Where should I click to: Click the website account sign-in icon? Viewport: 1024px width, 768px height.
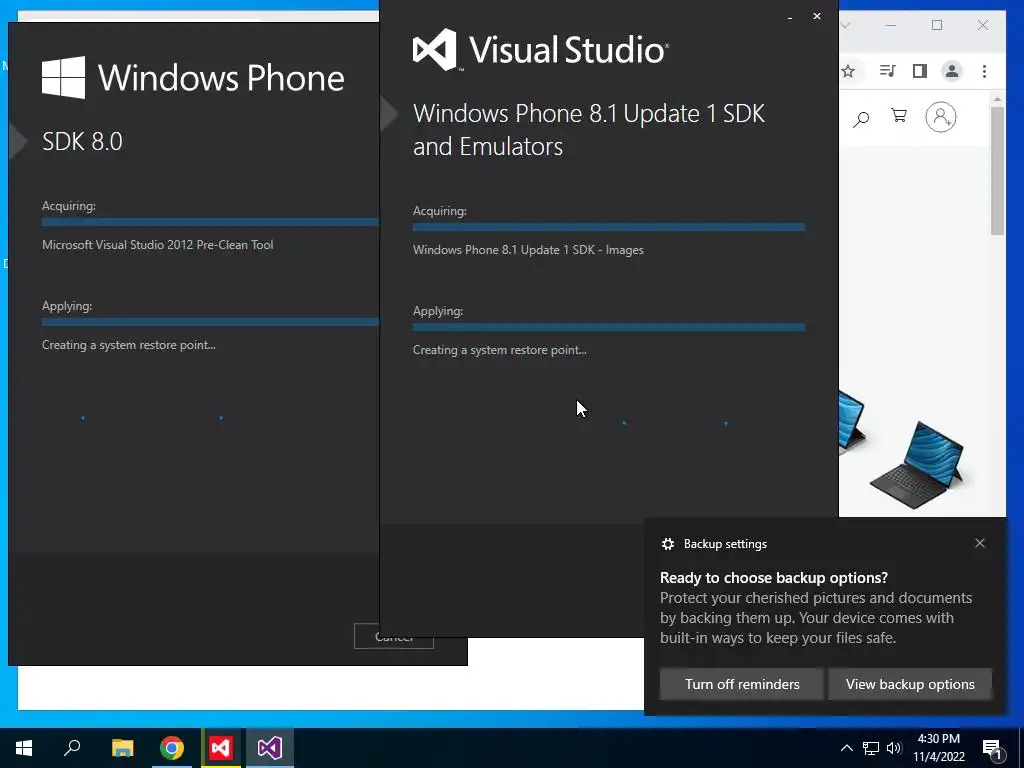(940, 117)
